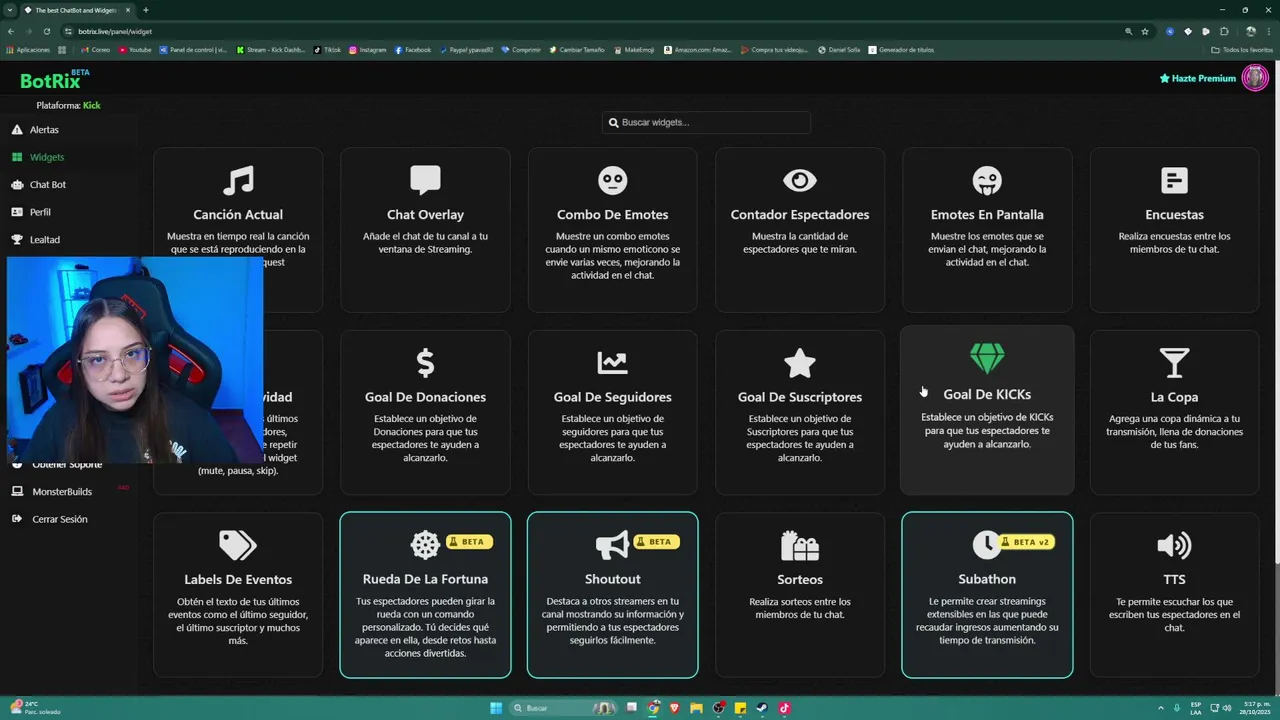Reload the page in the browser
The width and height of the screenshot is (1280, 720).
(x=46, y=31)
